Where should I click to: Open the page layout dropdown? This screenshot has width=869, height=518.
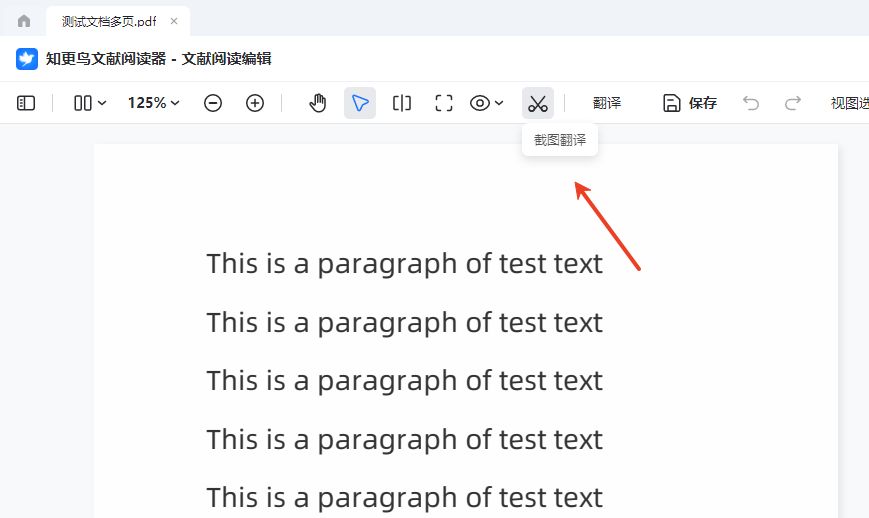89,103
